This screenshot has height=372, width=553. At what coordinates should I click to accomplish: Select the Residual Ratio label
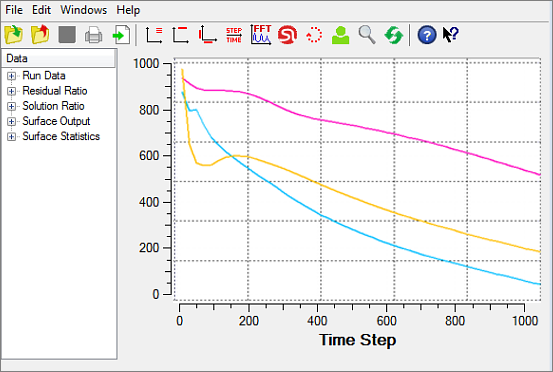click(x=55, y=91)
